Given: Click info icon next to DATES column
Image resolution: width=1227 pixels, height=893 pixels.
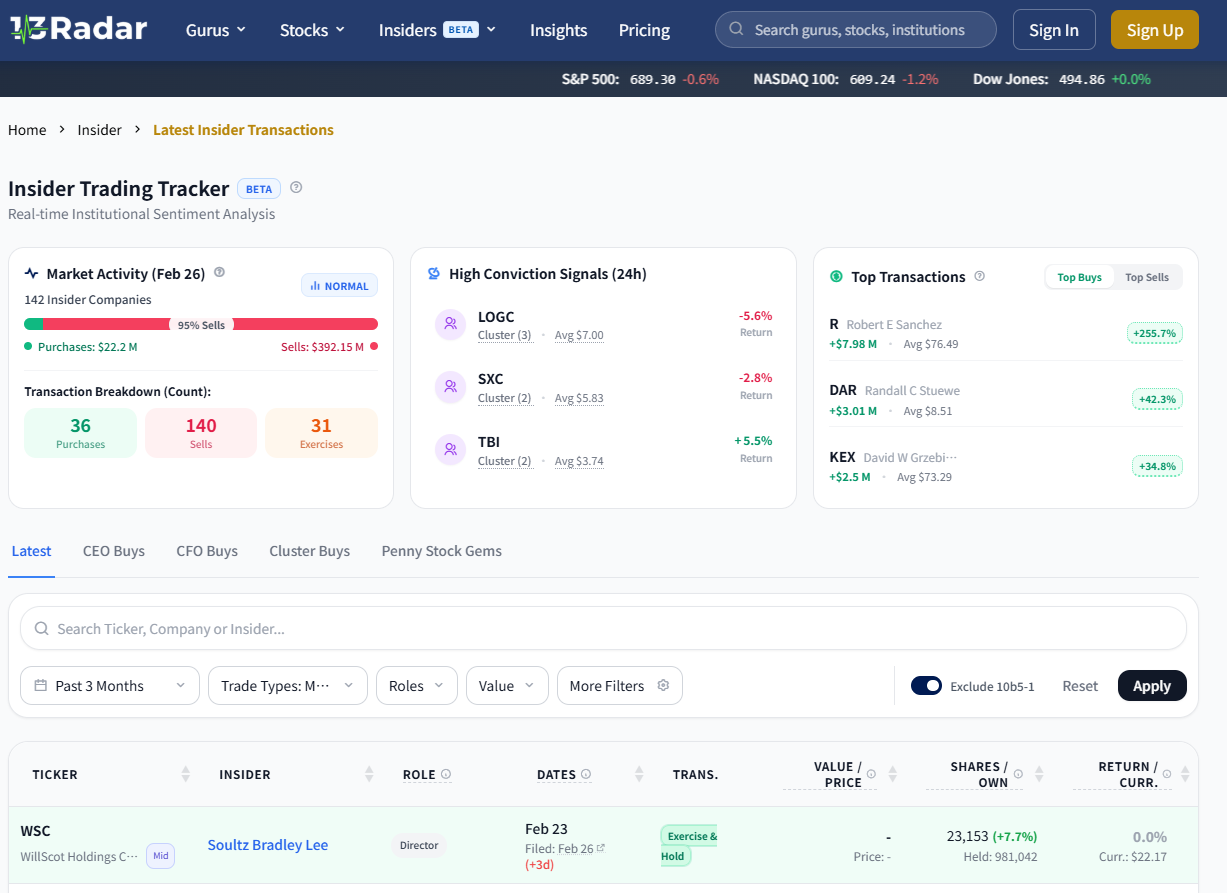Looking at the screenshot, I should click(x=586, y=774).
